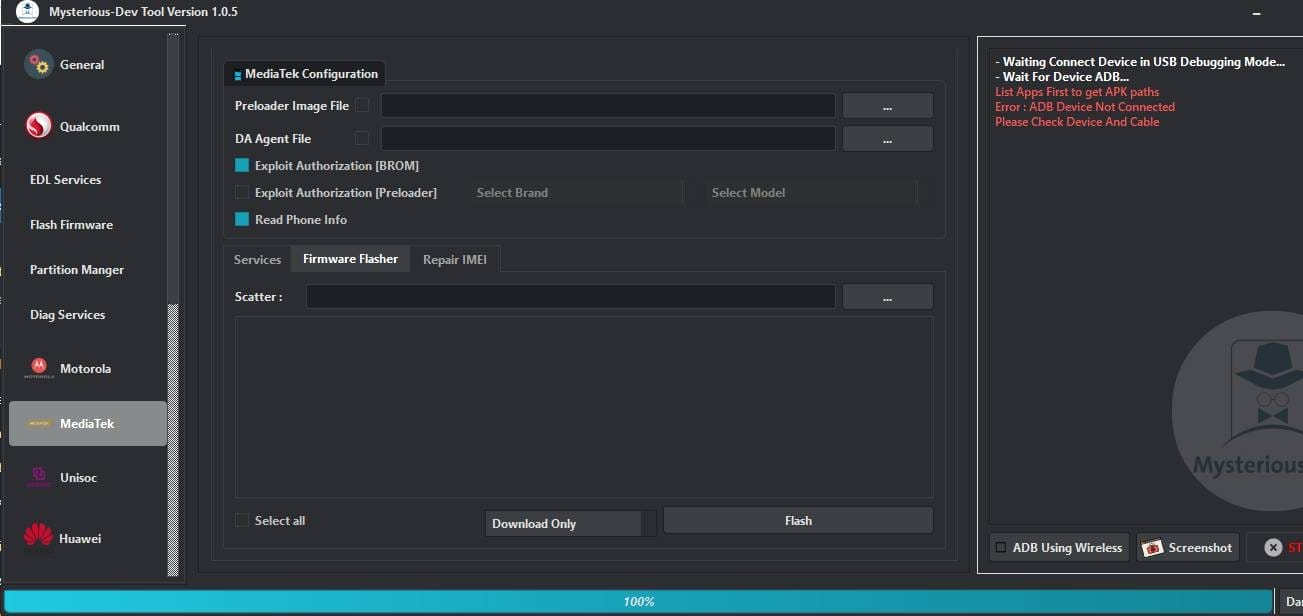The width and height of the screenshot is (1303, 616).
Task: Click the STOP circle icon at bottom right
Action: (x=1273, y=547)
